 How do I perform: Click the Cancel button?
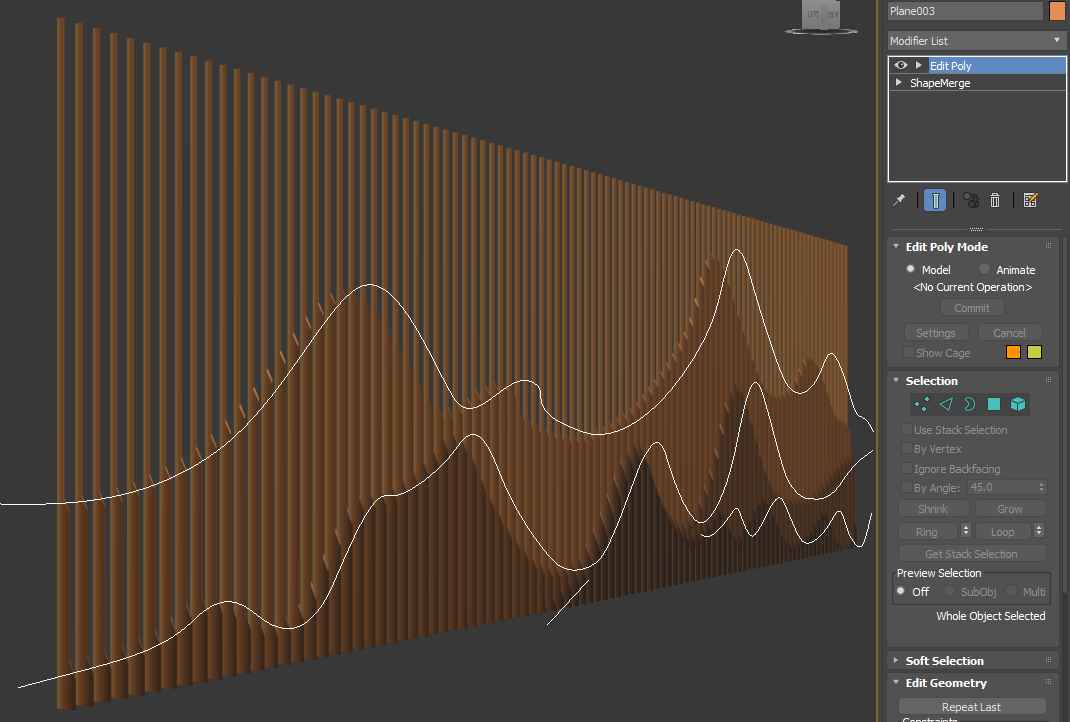pos(1009,333)
